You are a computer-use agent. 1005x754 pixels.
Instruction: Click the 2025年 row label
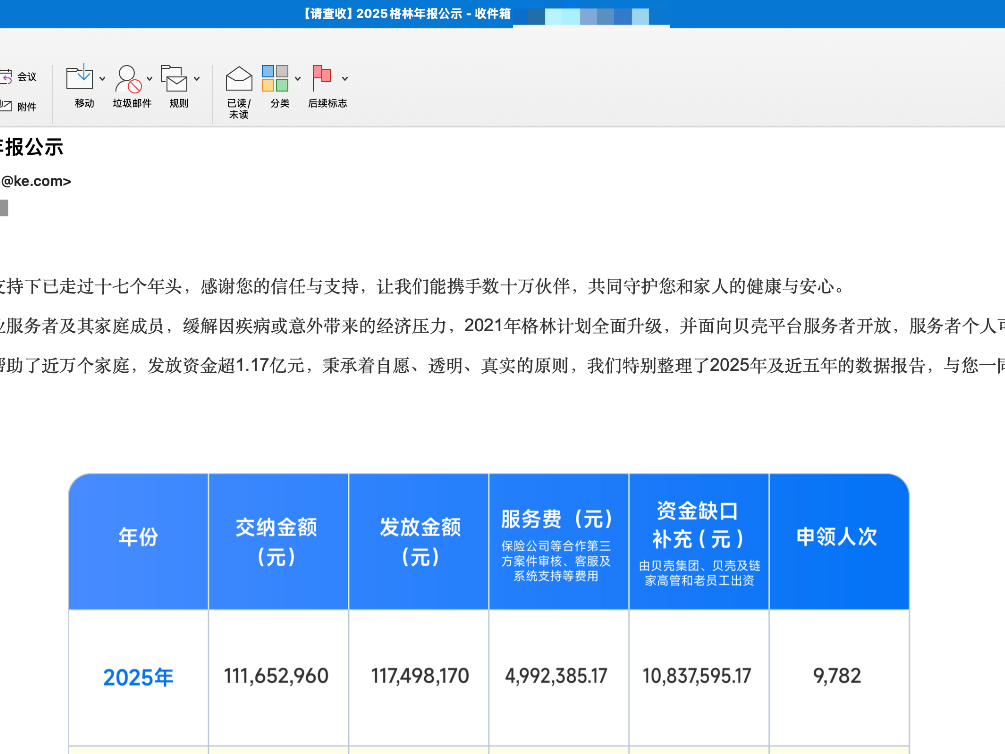point(138,677)
